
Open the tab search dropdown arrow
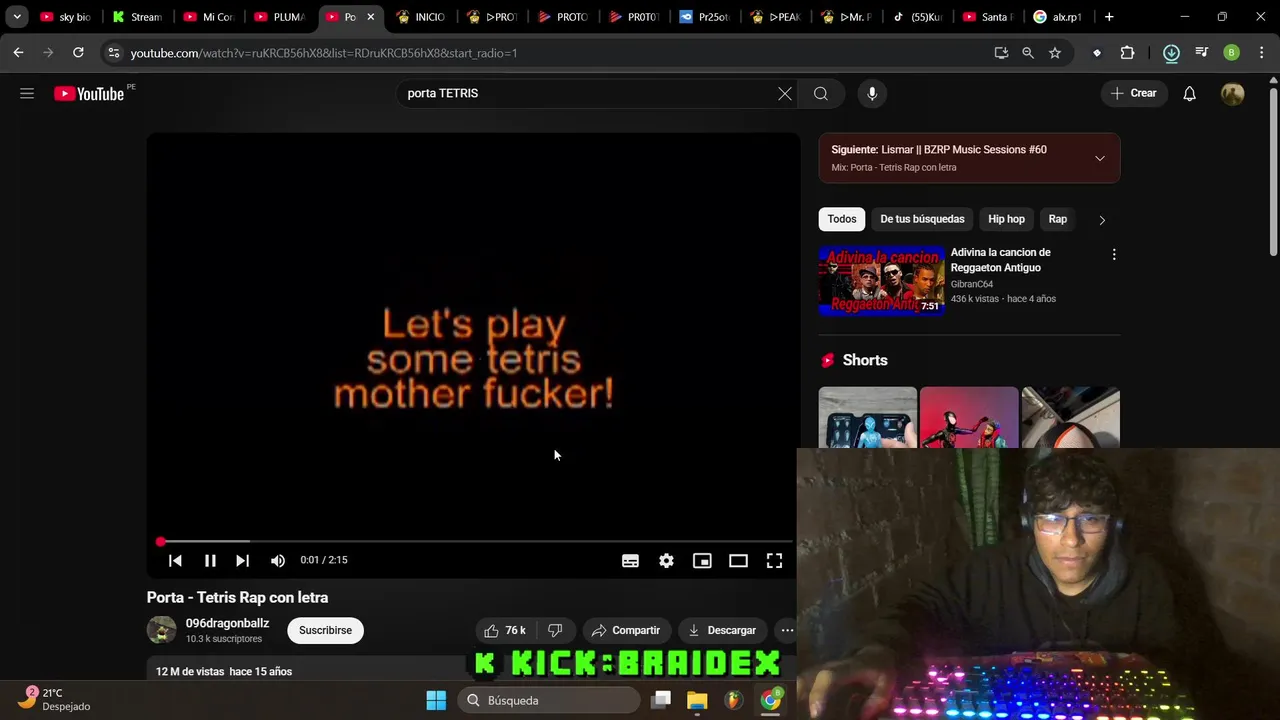(x=17, y=17)
